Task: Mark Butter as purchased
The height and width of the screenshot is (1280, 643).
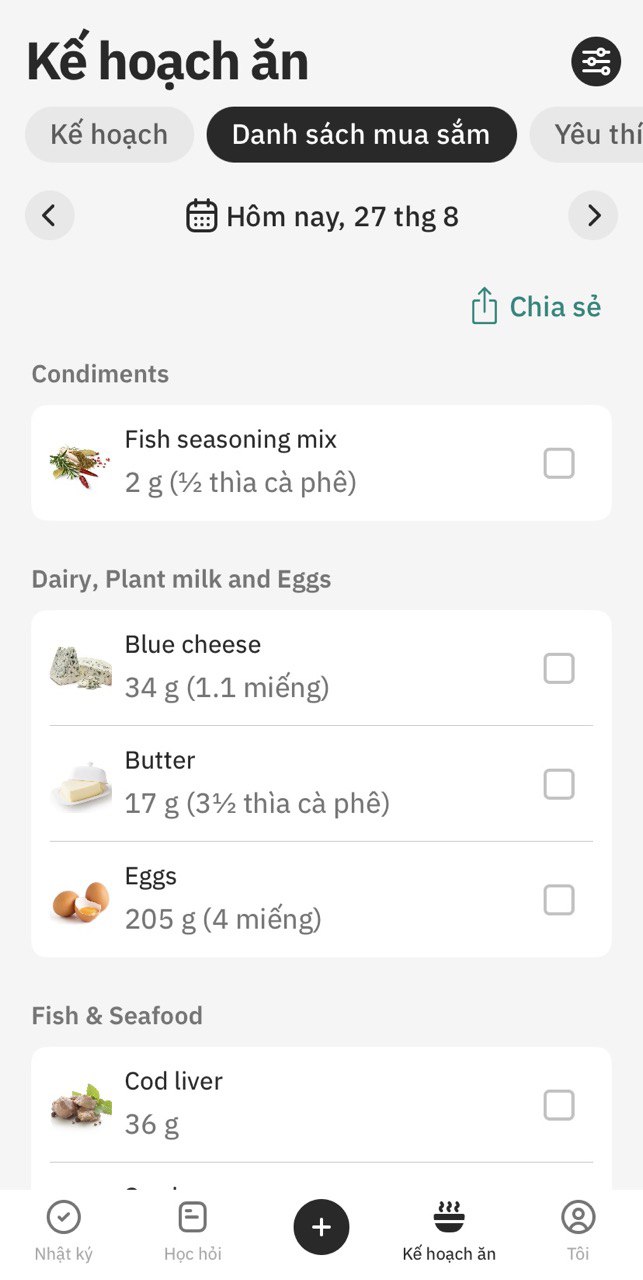Action: point(559,784)
